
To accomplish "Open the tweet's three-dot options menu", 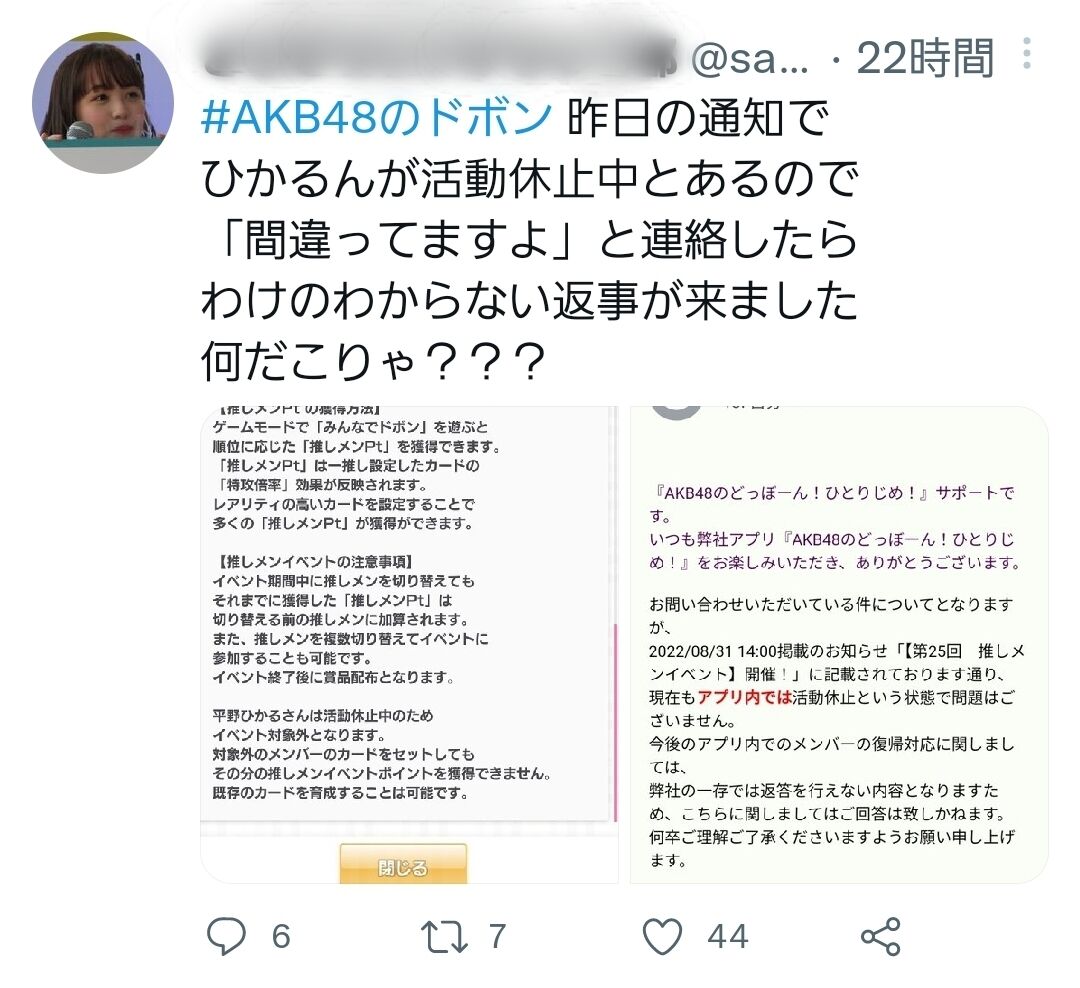I will click(x=1026, y=53).
